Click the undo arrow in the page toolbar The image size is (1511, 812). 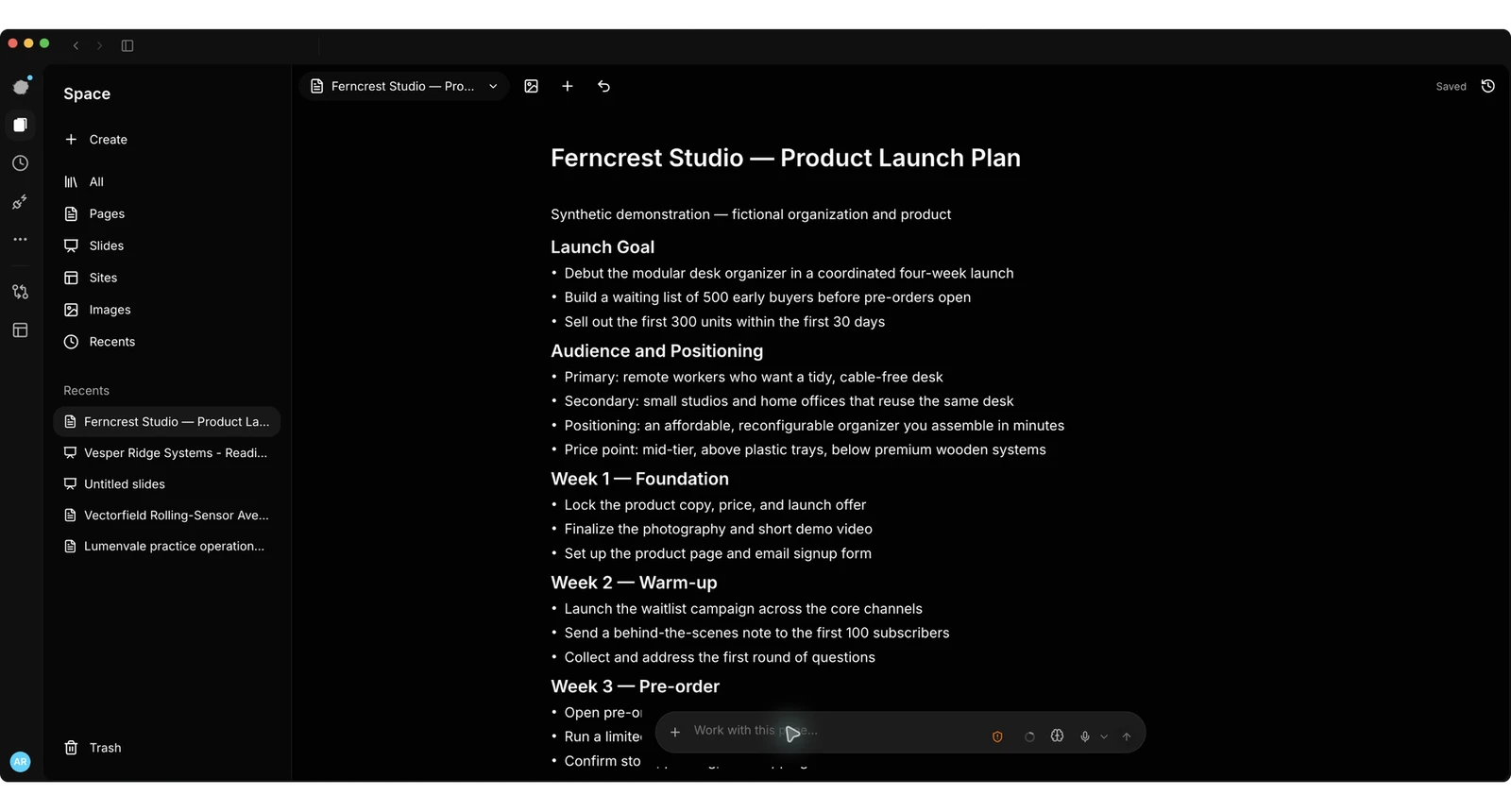(x=604, y=86)
